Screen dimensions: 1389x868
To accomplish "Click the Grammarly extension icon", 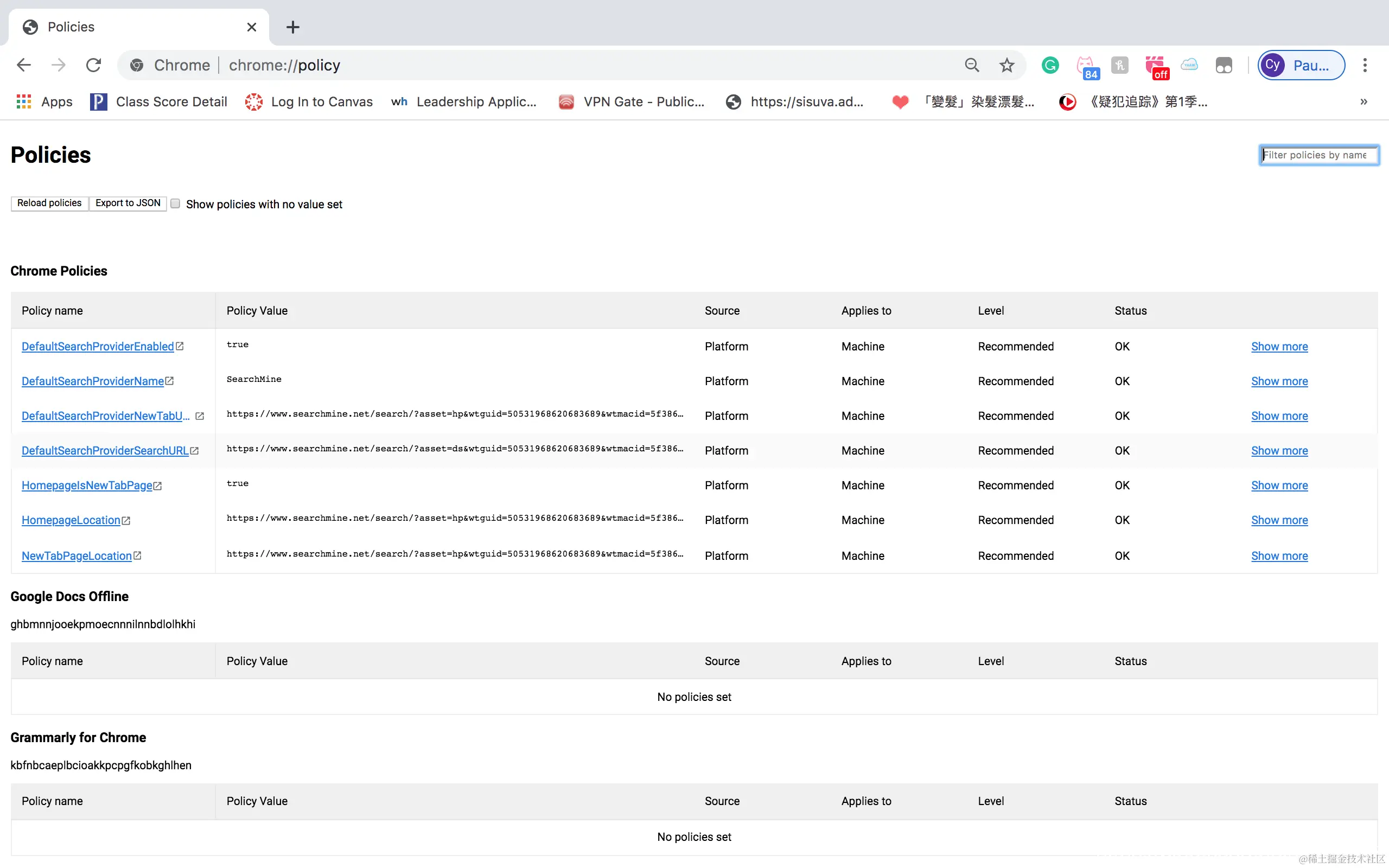I will coord(1050,66).
